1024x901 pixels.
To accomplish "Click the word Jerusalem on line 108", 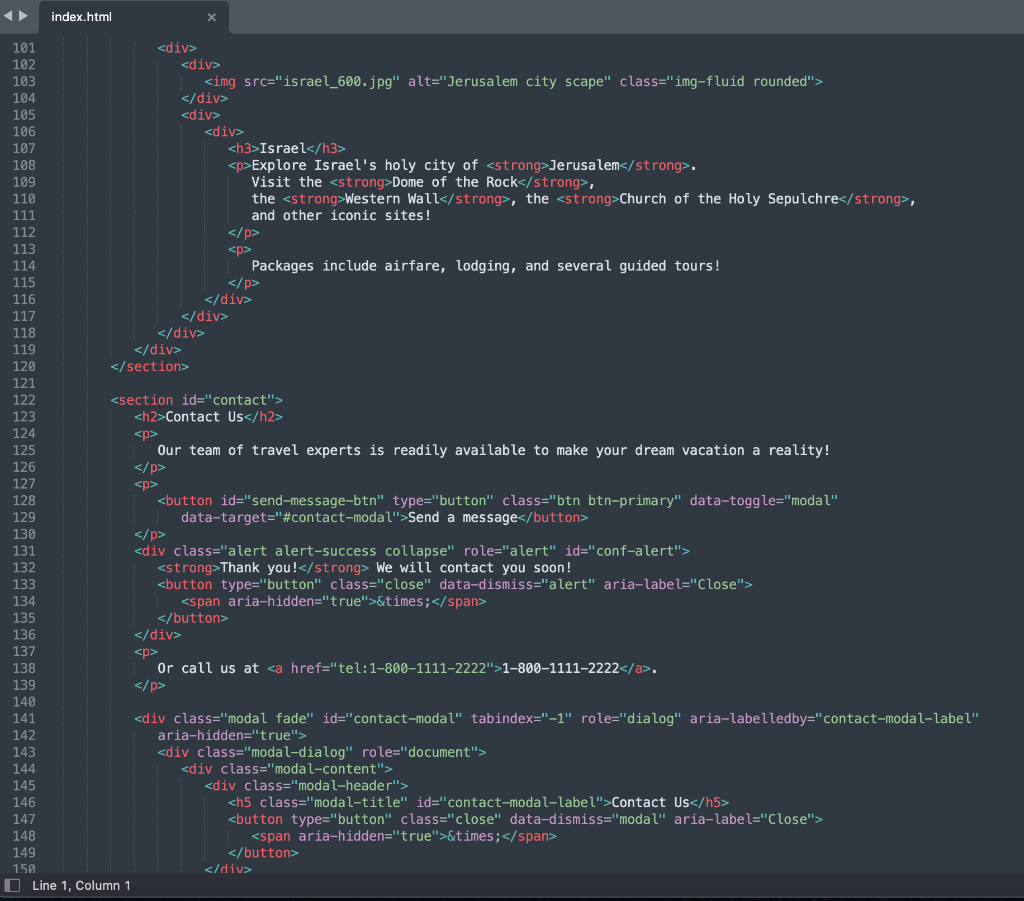I will [584, 165].
